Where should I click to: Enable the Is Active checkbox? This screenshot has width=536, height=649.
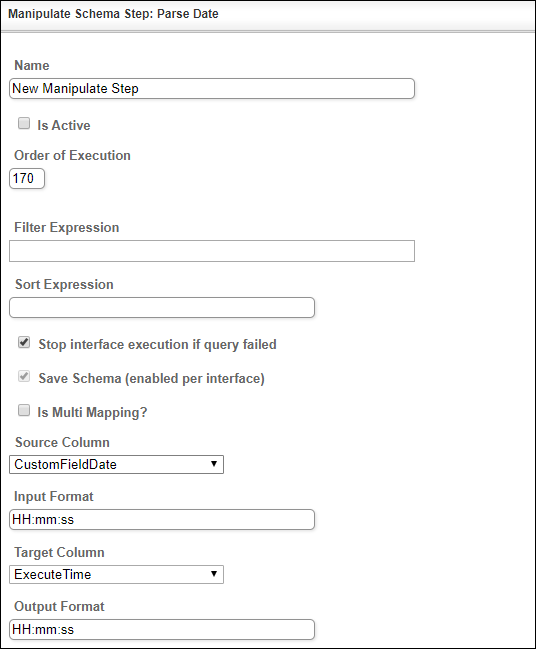[x=24, y=123]
